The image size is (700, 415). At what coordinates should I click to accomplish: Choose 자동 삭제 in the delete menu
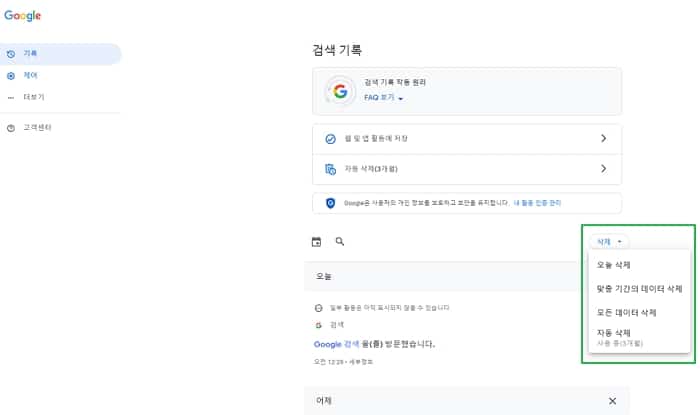[x=639, y=337]
